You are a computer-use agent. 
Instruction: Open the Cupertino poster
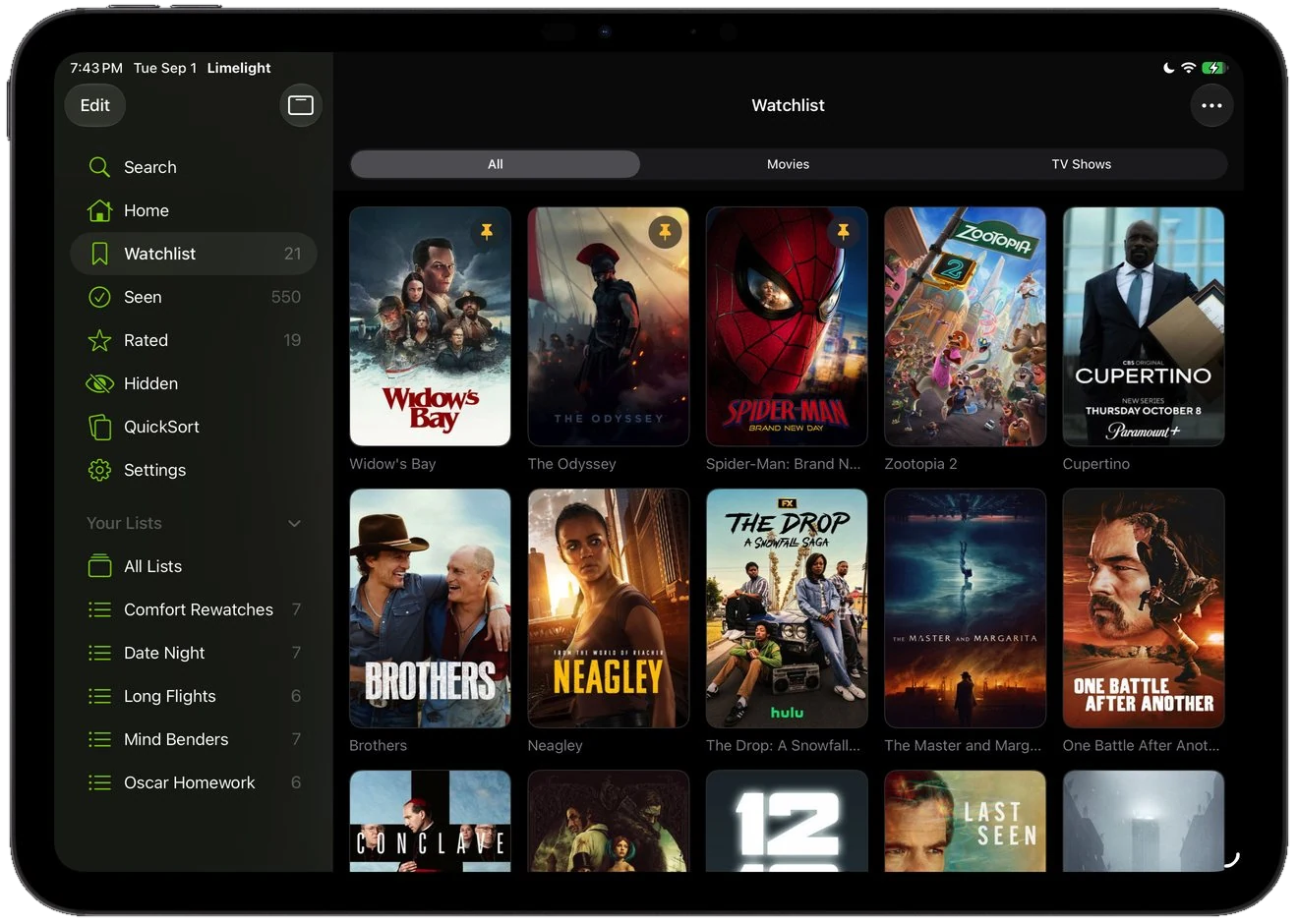click(1144, 326)
